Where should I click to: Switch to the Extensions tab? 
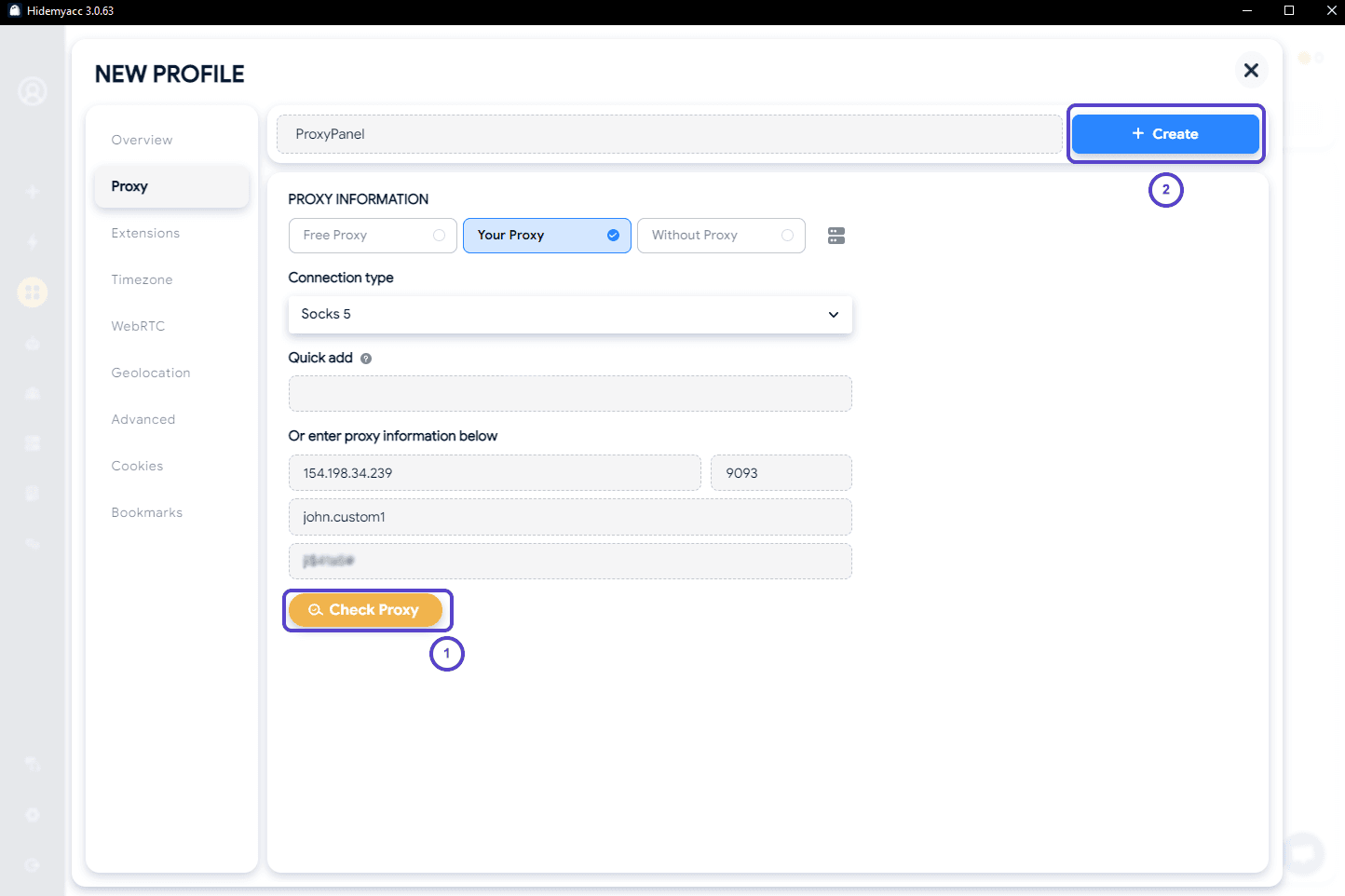tap(145, 233)
